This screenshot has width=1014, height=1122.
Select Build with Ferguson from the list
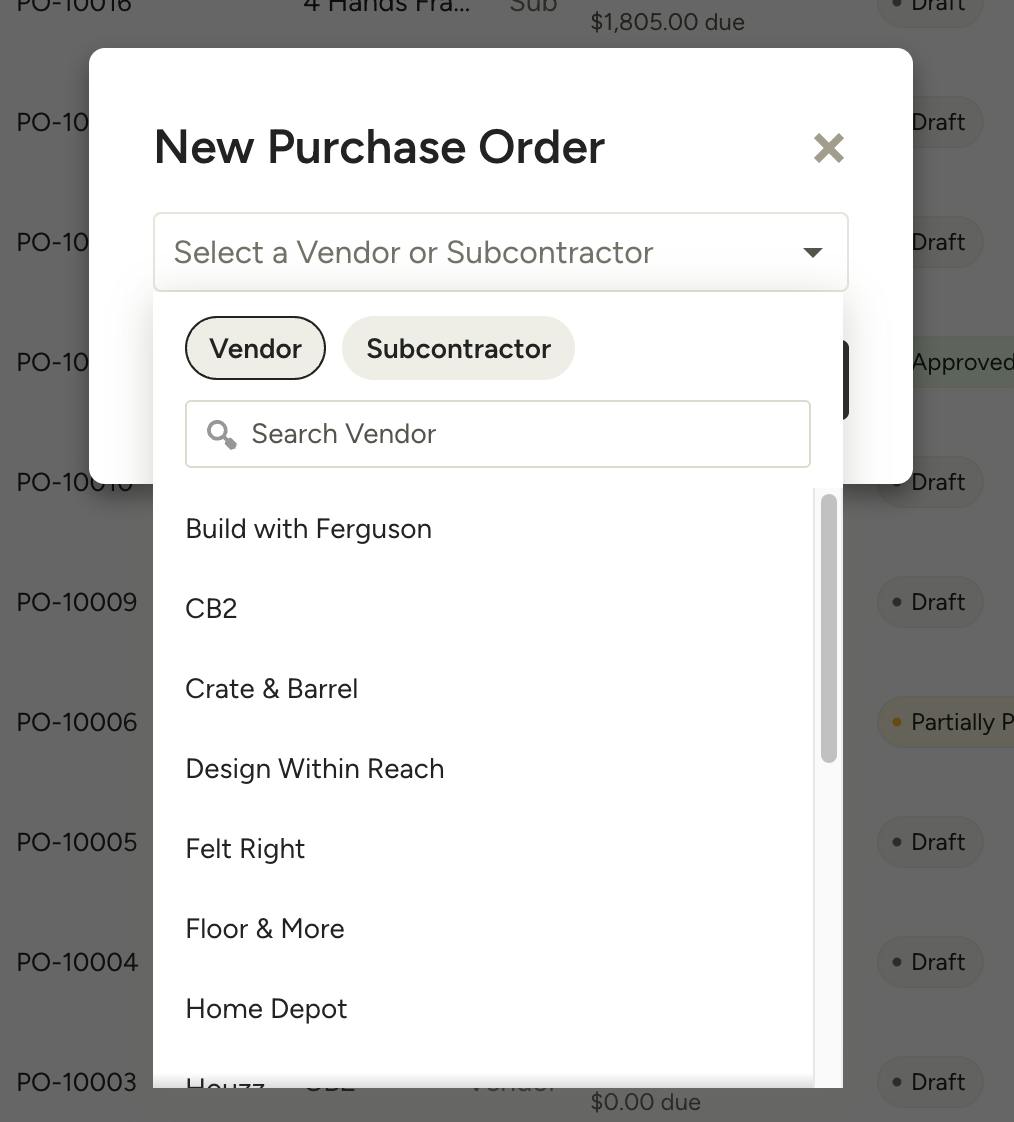(308, 528)
